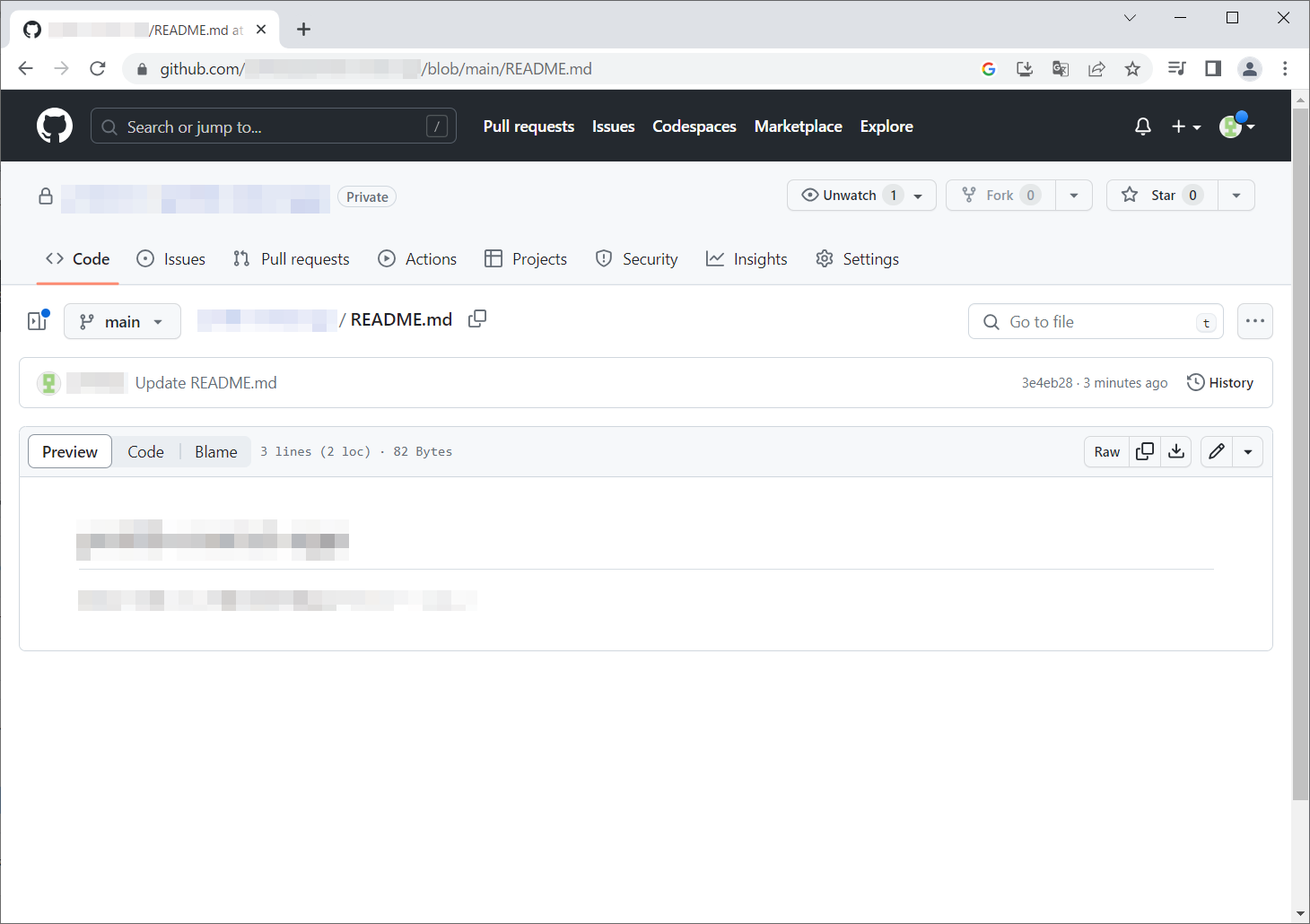Open the repository Settings tab
Screen dimensions: 1310x924
(857, 259)
